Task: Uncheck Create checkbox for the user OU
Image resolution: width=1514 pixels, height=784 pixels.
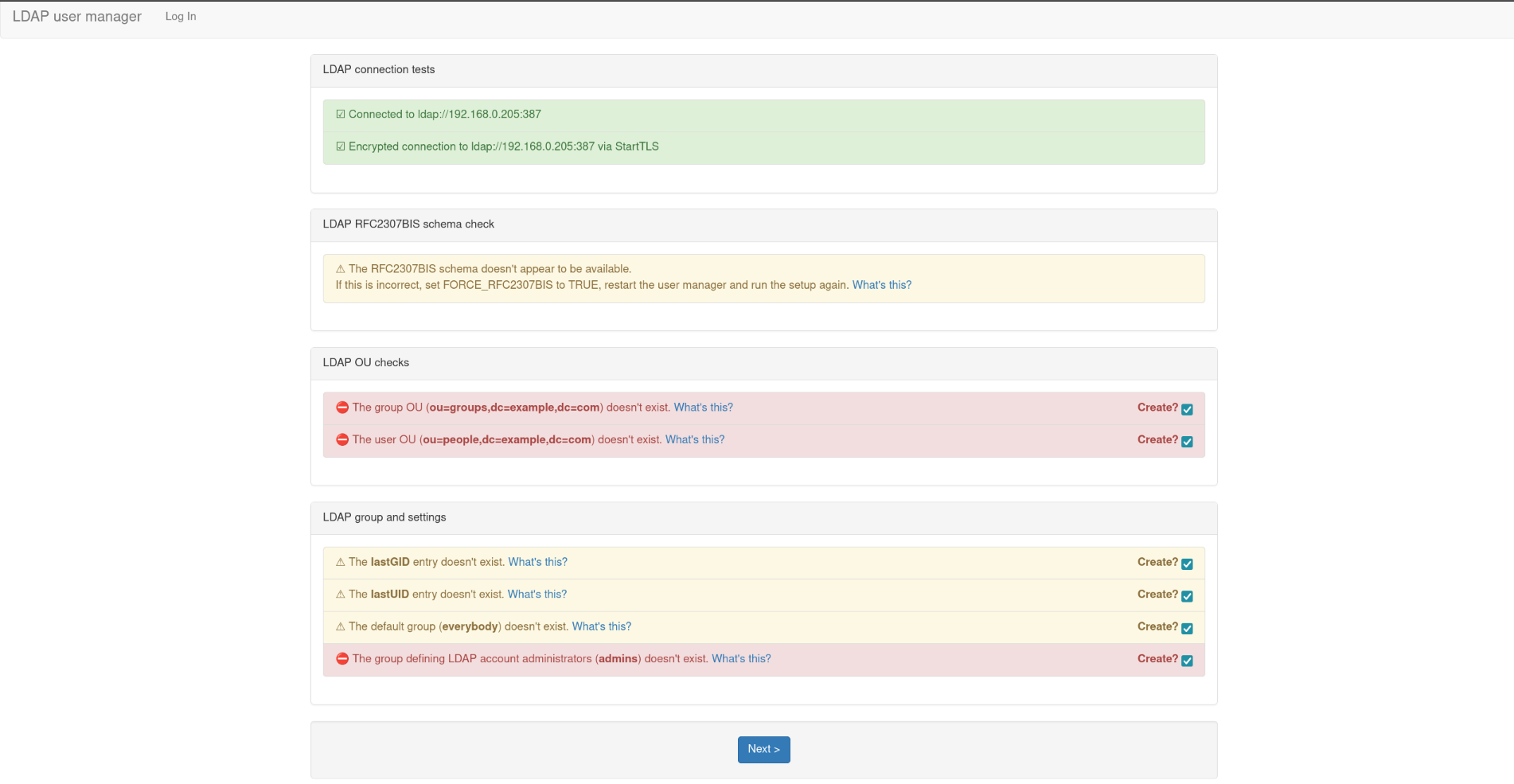Action: click(x=1187, y=442)
